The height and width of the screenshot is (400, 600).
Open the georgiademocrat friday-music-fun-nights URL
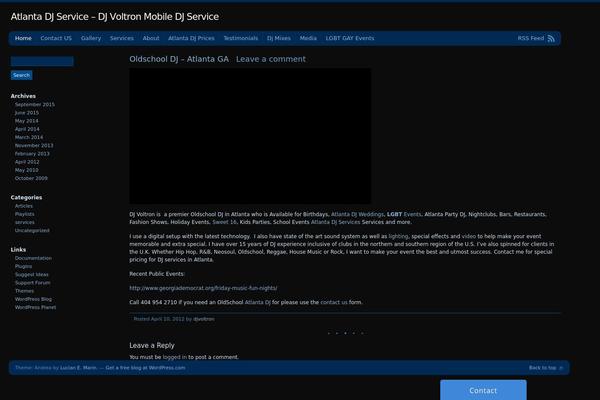[x=203, y=288]
